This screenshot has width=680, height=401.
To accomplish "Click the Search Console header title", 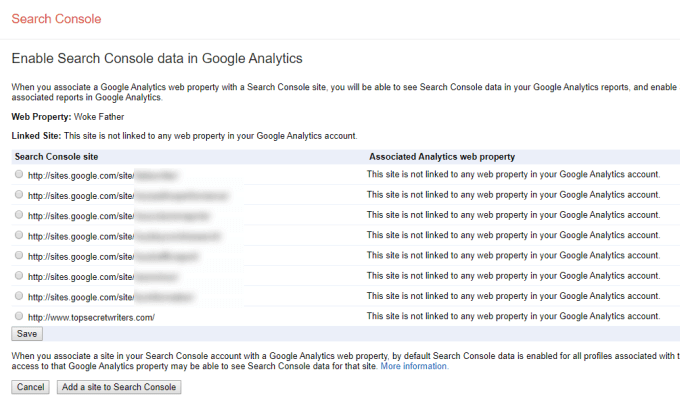I will tap(56, 19).
